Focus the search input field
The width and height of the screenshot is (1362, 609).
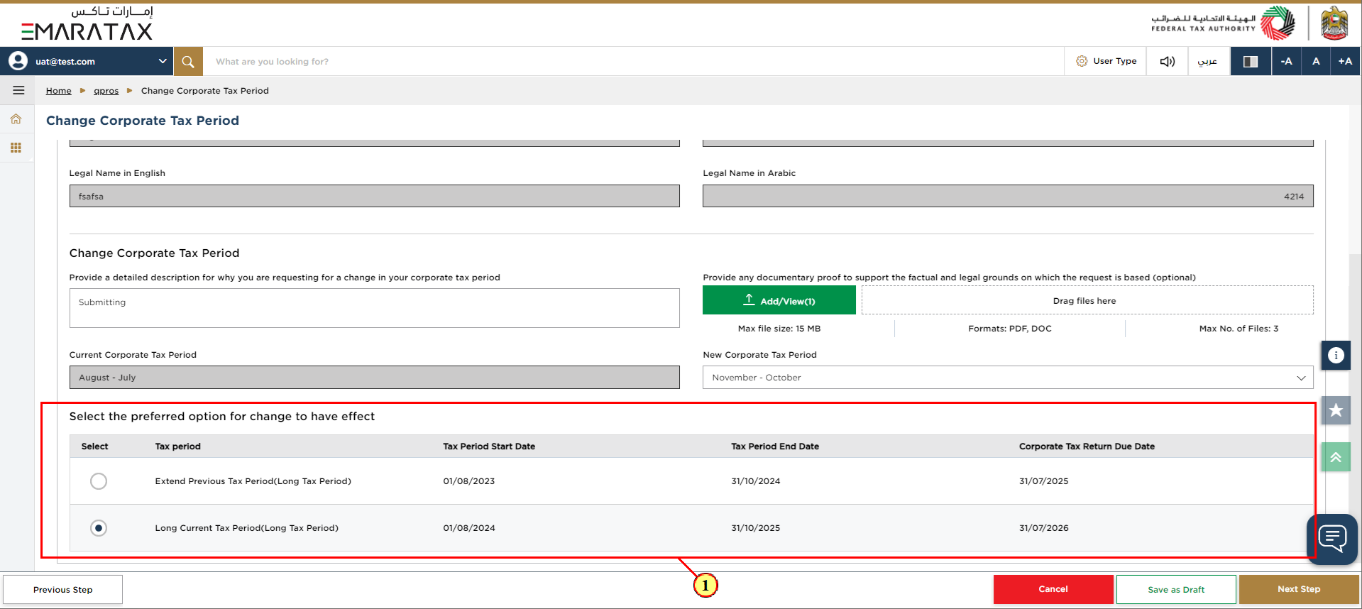(634, 61)
